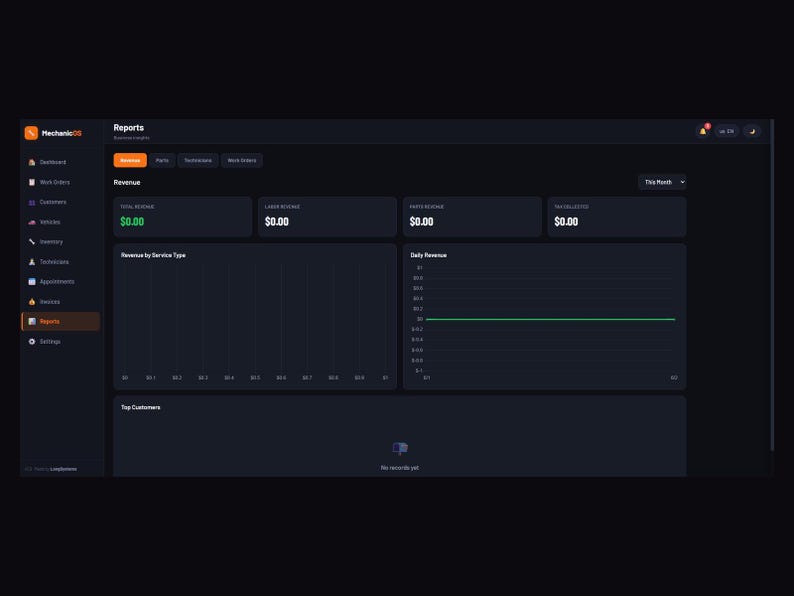Open Invoices via its money bag icon
Image resolution: width=794 pixels, height=596 pixels.
(32, 301)
